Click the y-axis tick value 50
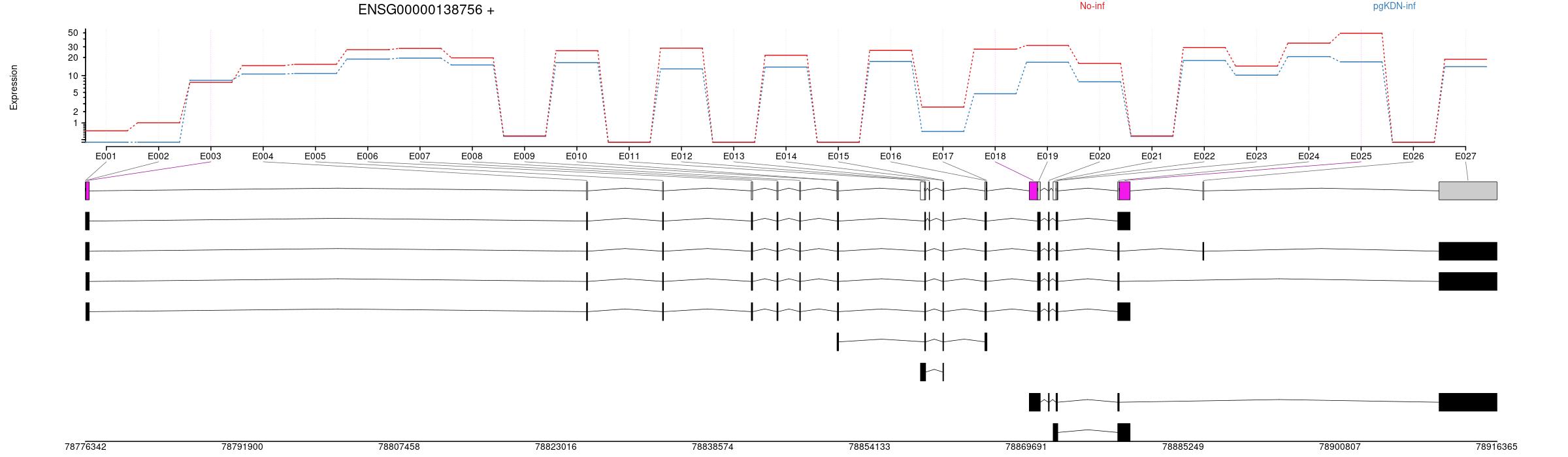The image size is (1568, 457). click(x=73, y=33)
